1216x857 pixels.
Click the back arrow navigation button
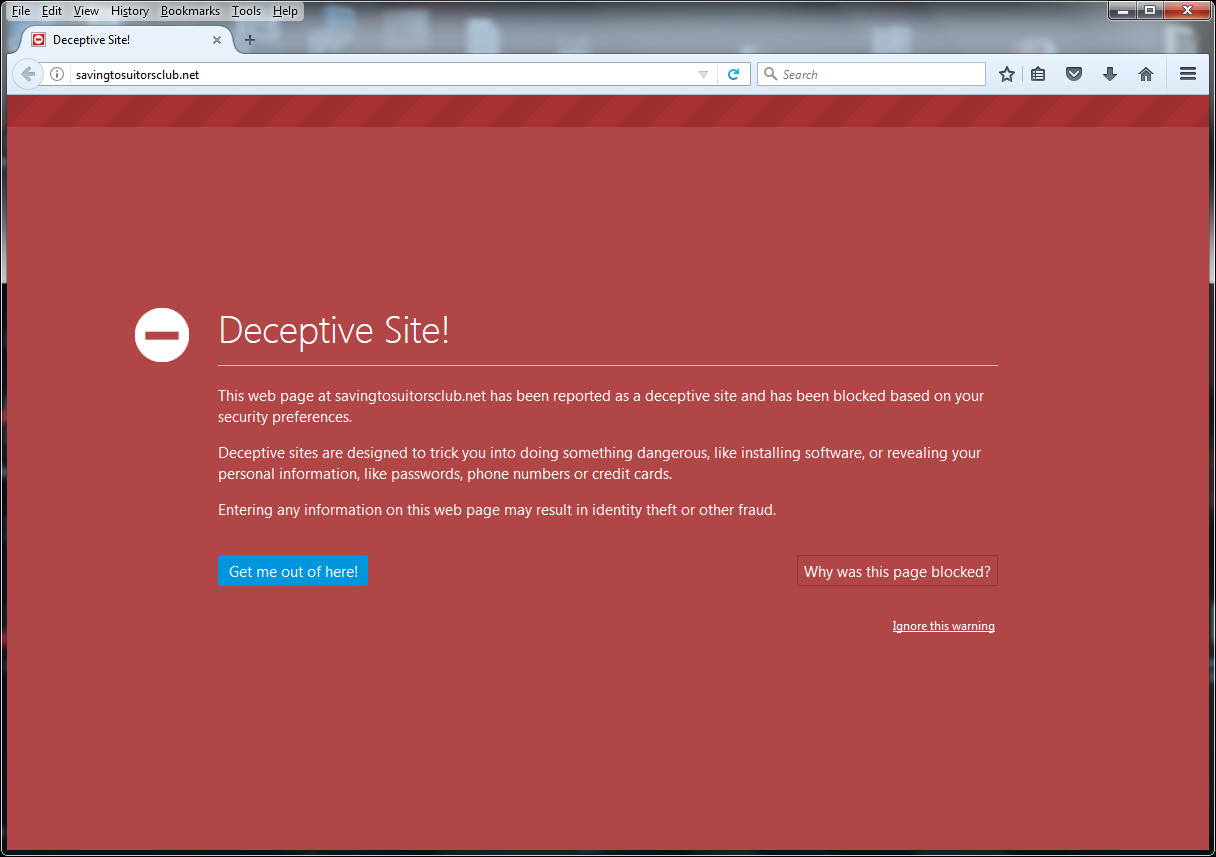click(27, 74)
